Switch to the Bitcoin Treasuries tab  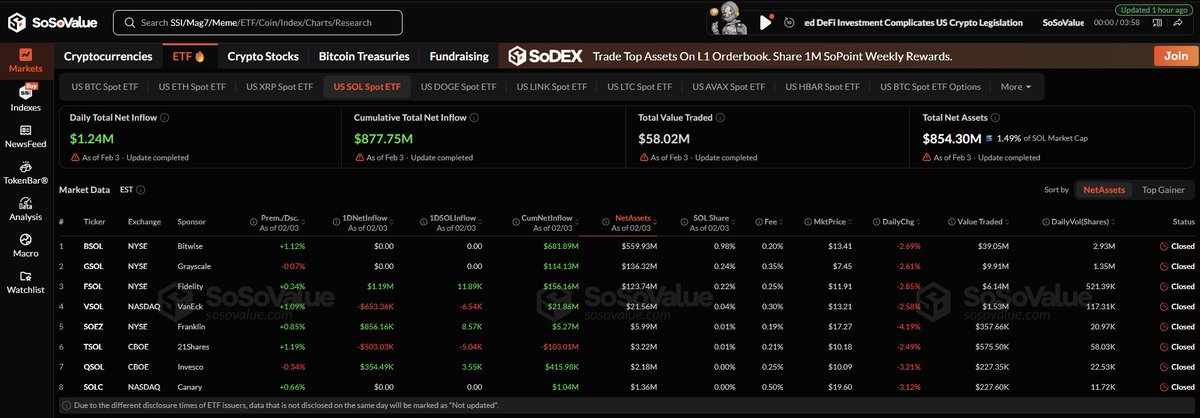tap(364, 57)
